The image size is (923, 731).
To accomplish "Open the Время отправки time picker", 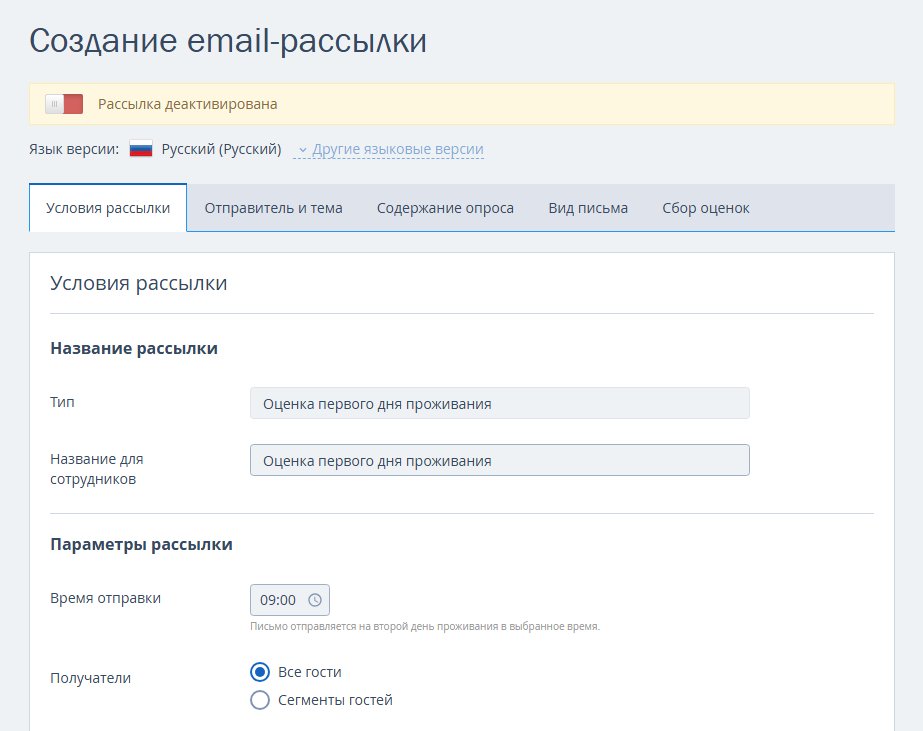I will (290, 600).
